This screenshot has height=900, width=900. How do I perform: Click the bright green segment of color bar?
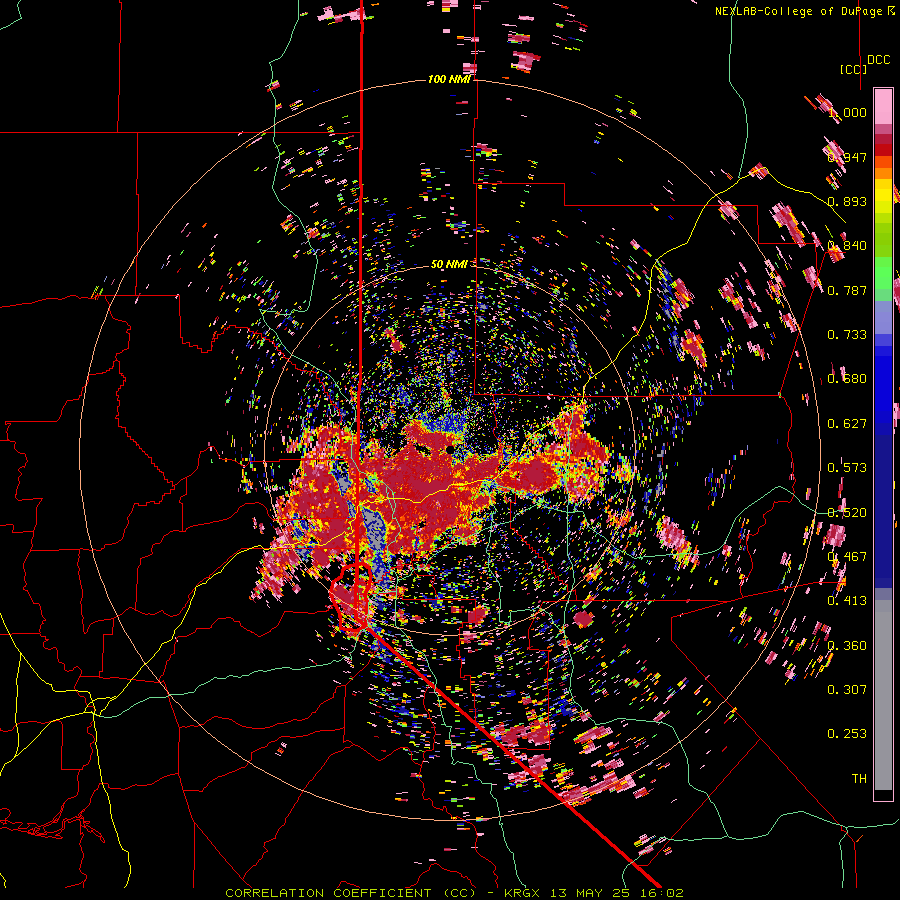[883, 273]
